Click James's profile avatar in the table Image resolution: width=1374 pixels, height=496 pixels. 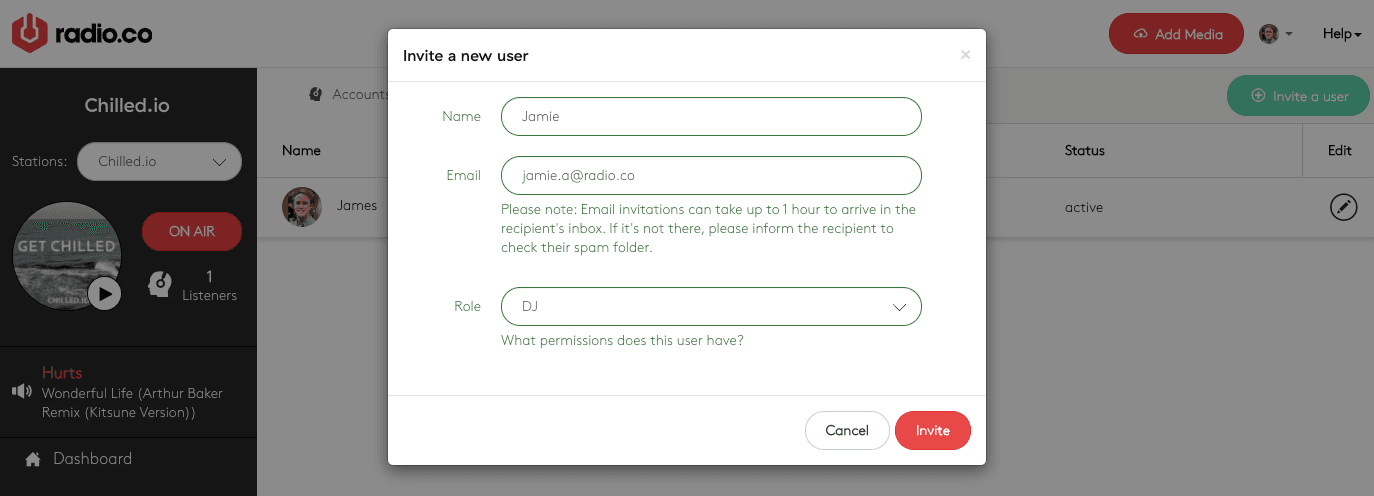302,207
